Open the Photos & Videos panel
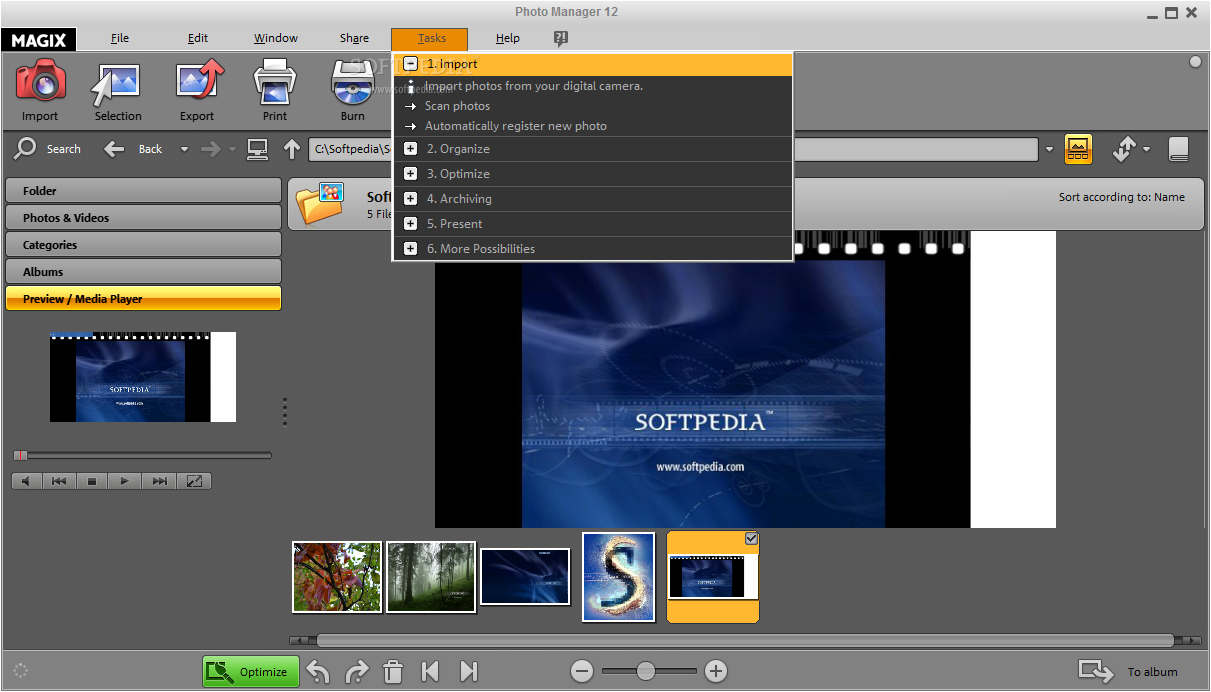Viewport: 1211px width, 692px height. pyautogui.click(x=143, y=217)
